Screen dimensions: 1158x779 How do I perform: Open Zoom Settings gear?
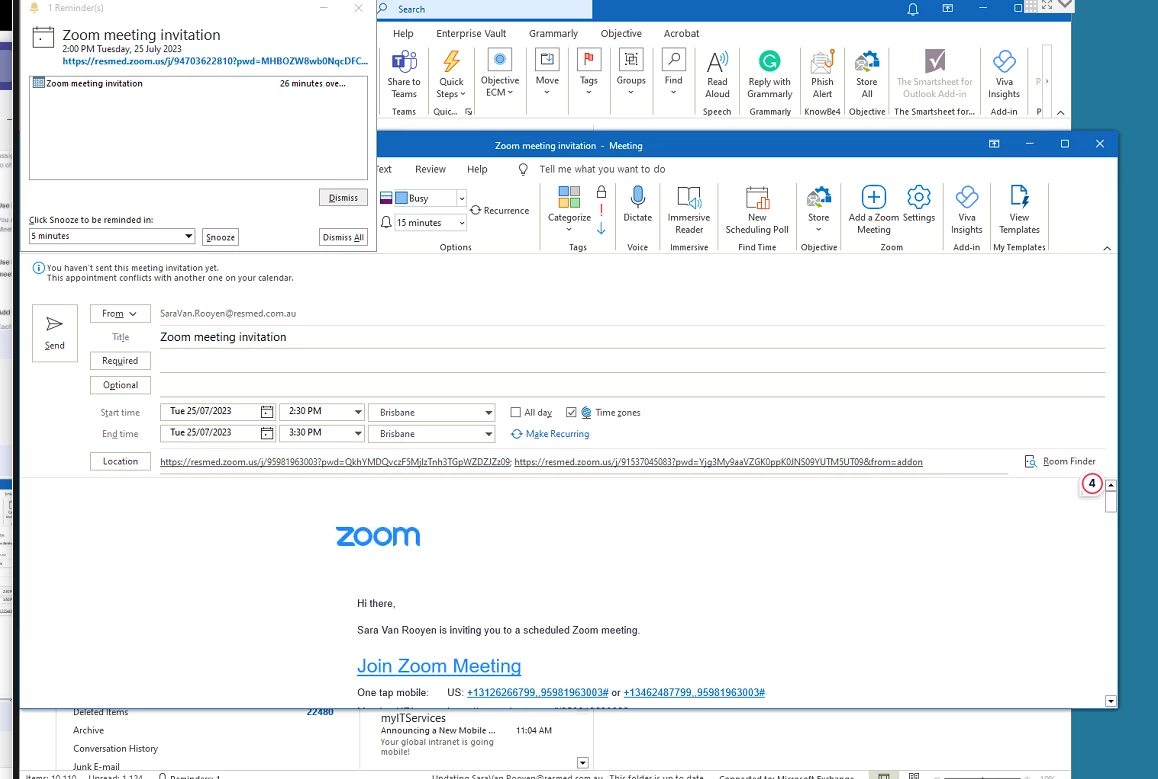(919, 205)
